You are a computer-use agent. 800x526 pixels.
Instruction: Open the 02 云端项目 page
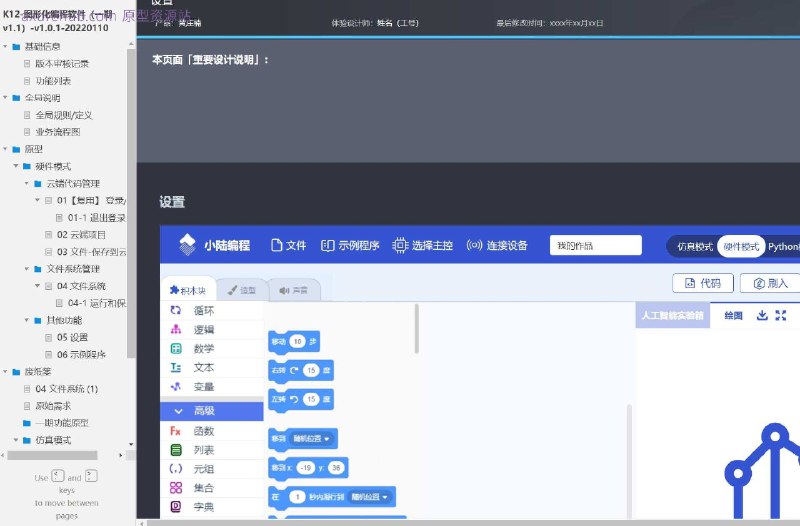[81, 235]
